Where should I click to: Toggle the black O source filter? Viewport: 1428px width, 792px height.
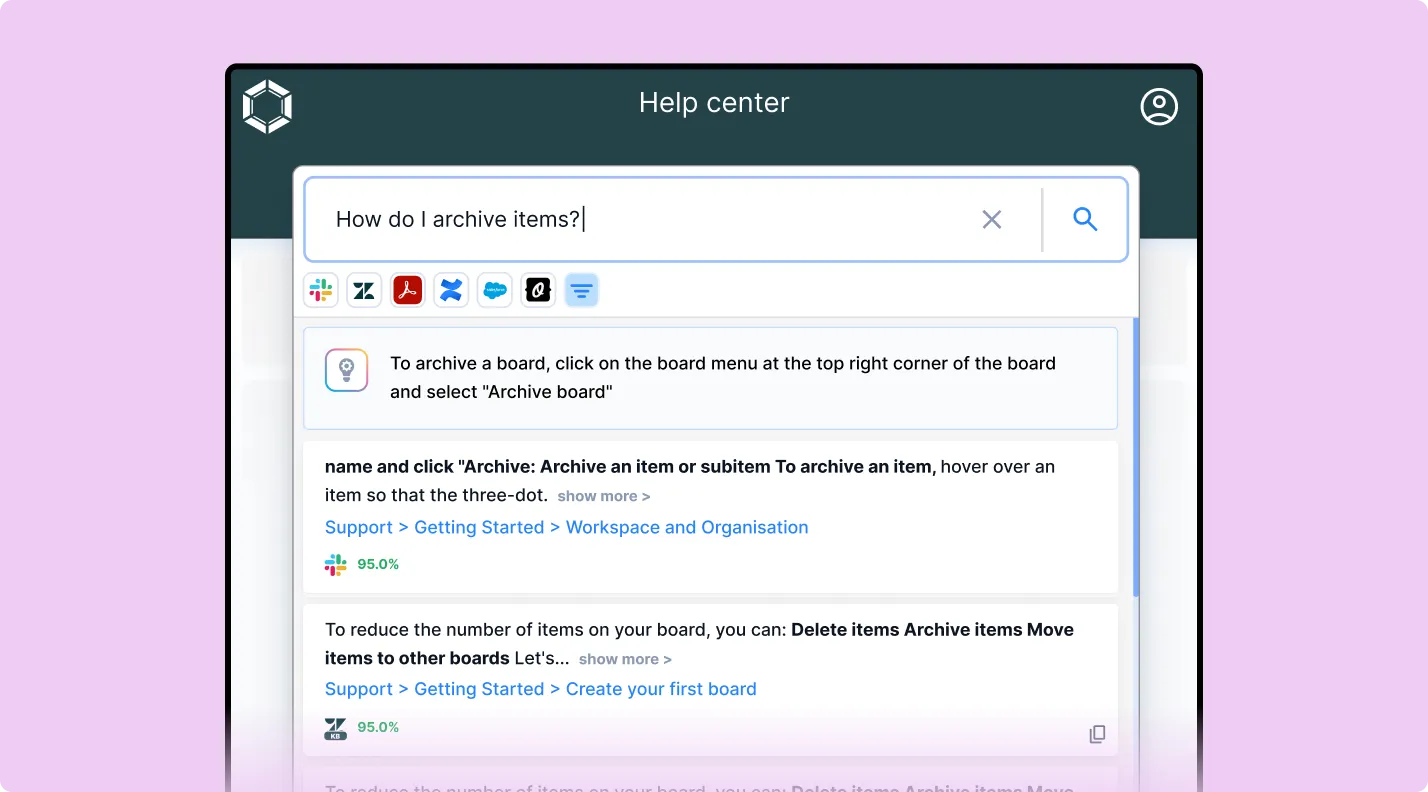538,290
